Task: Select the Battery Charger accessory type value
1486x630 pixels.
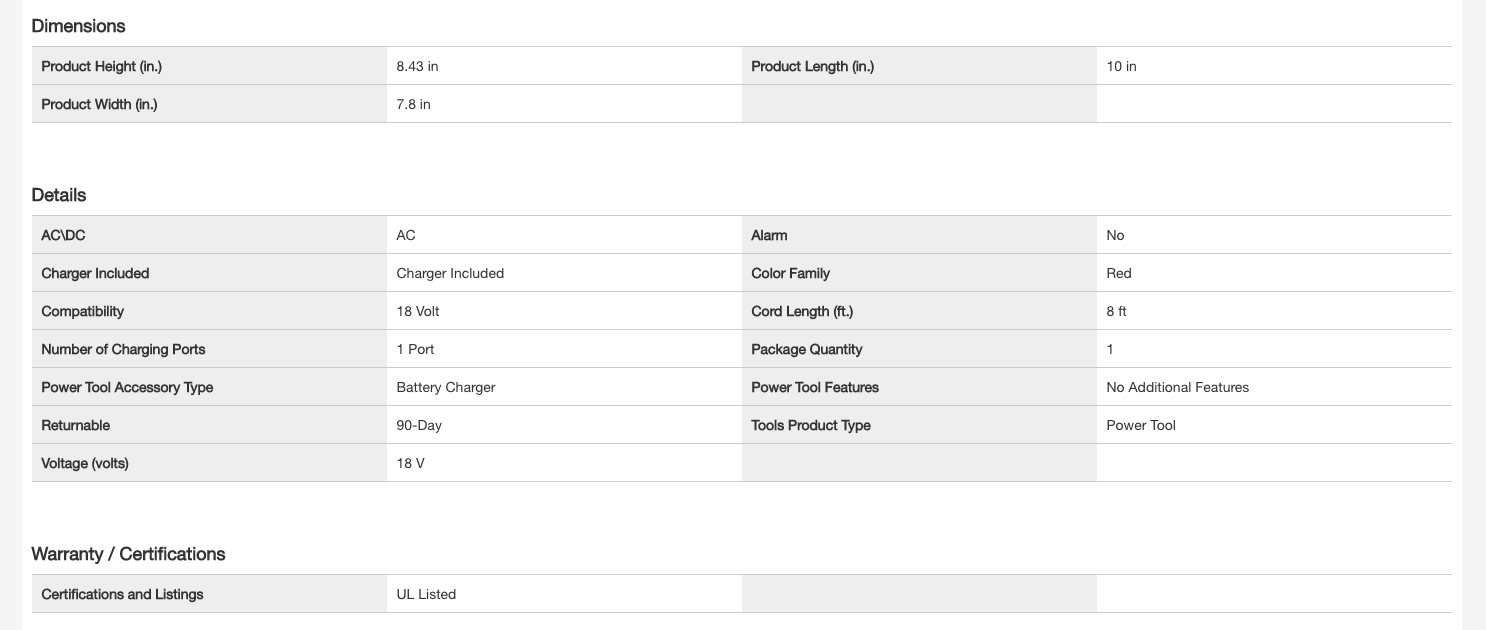Action: tap(445, 388)
